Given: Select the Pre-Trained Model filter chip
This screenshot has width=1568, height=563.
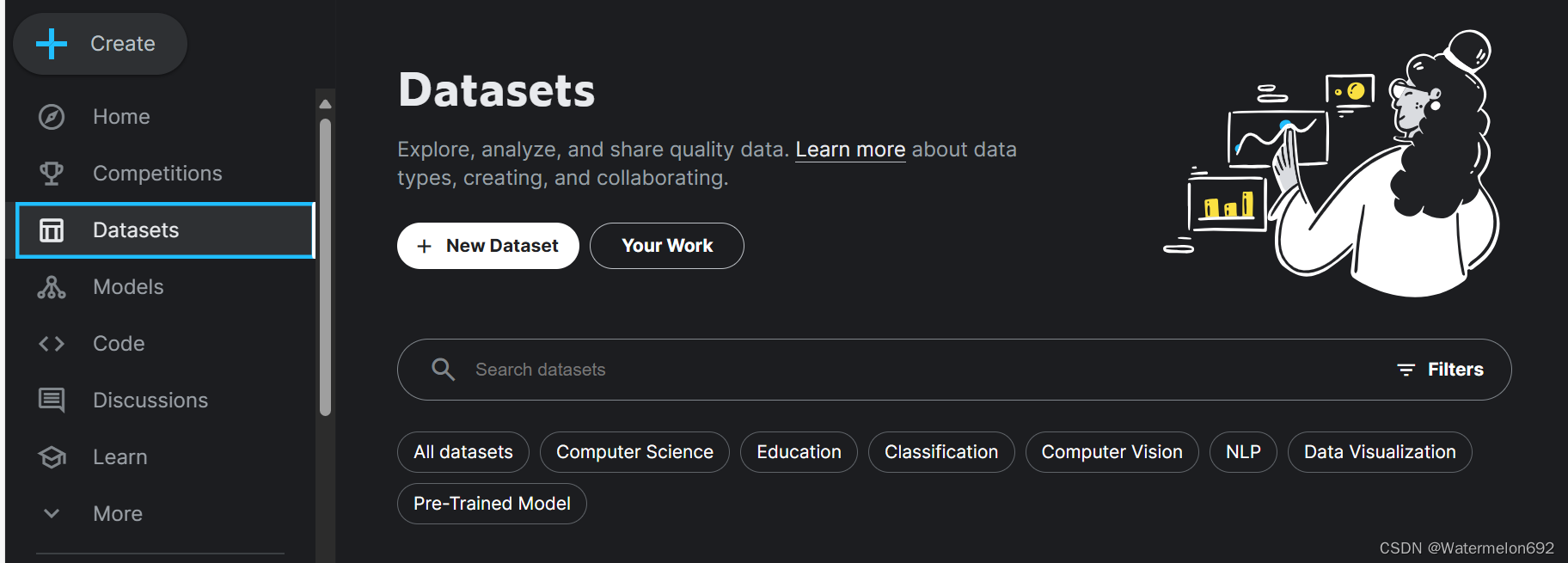Looking at the screenshot, I should point(492,504).
